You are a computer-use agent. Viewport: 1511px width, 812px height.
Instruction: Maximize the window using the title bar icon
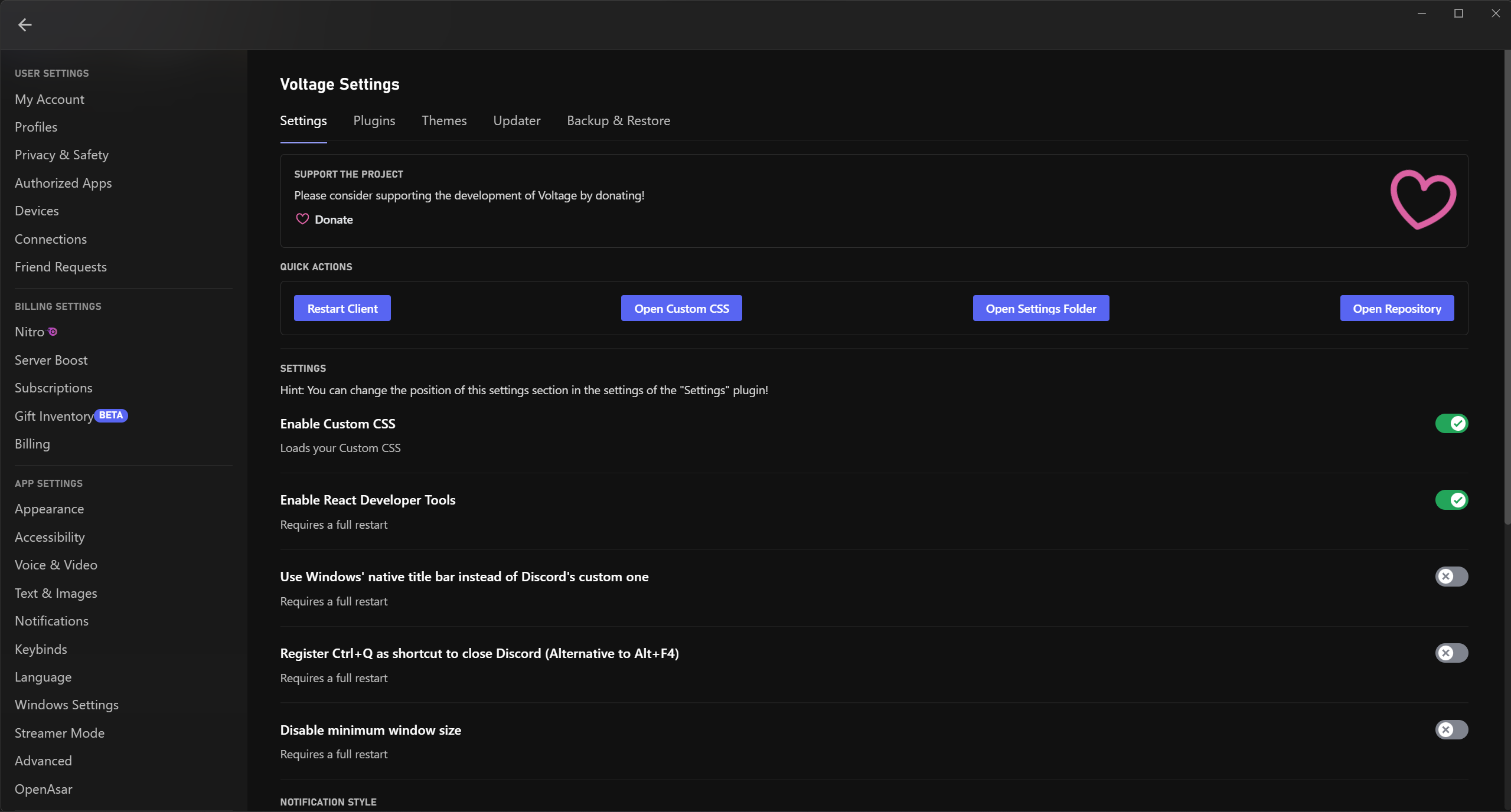coord(1458,13)
